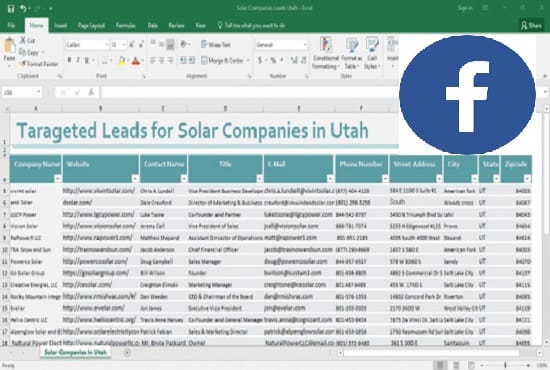Click the visionsolar.com website link

99,226
